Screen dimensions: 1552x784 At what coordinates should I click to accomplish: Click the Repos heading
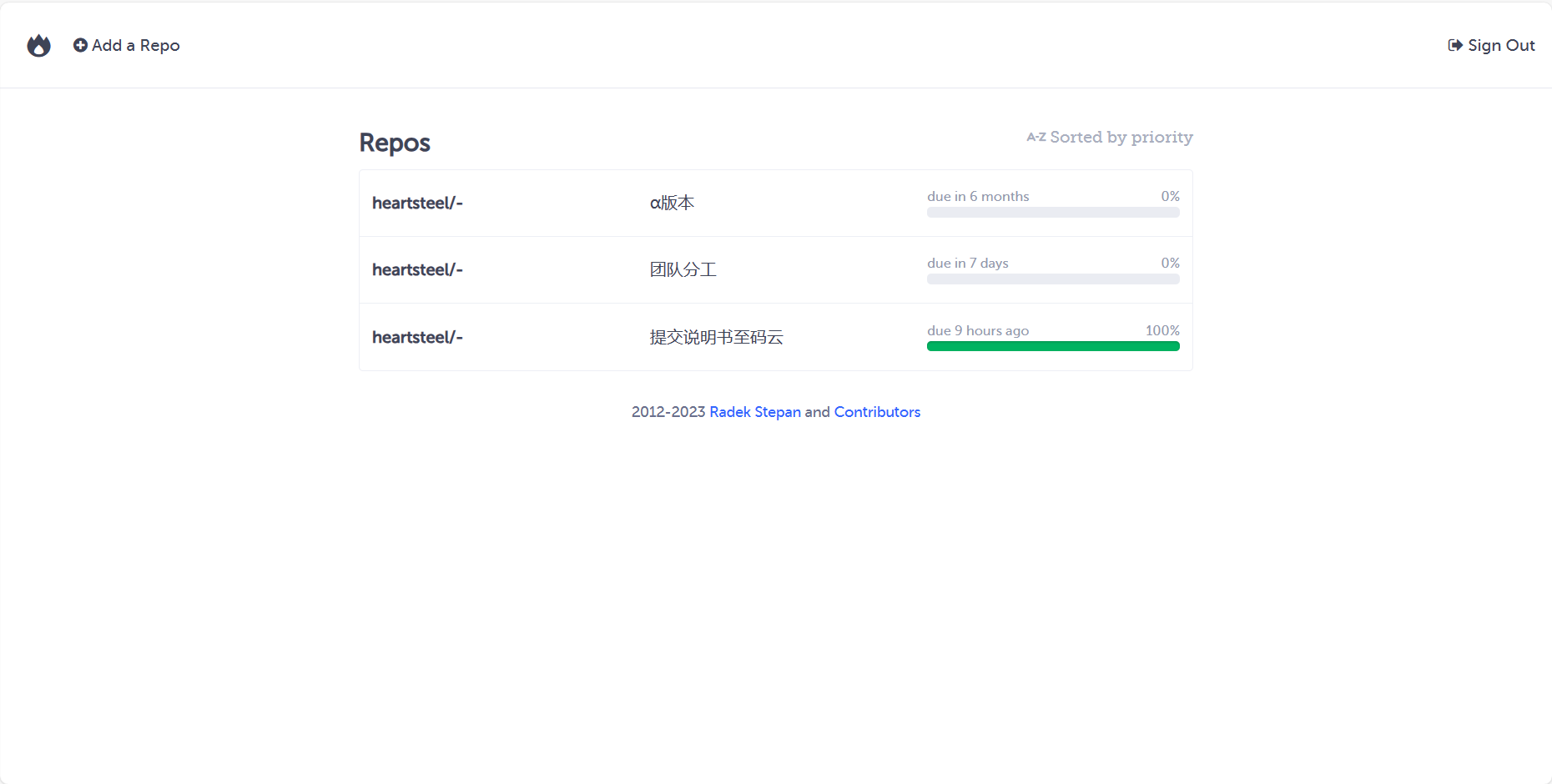point(395,143)
